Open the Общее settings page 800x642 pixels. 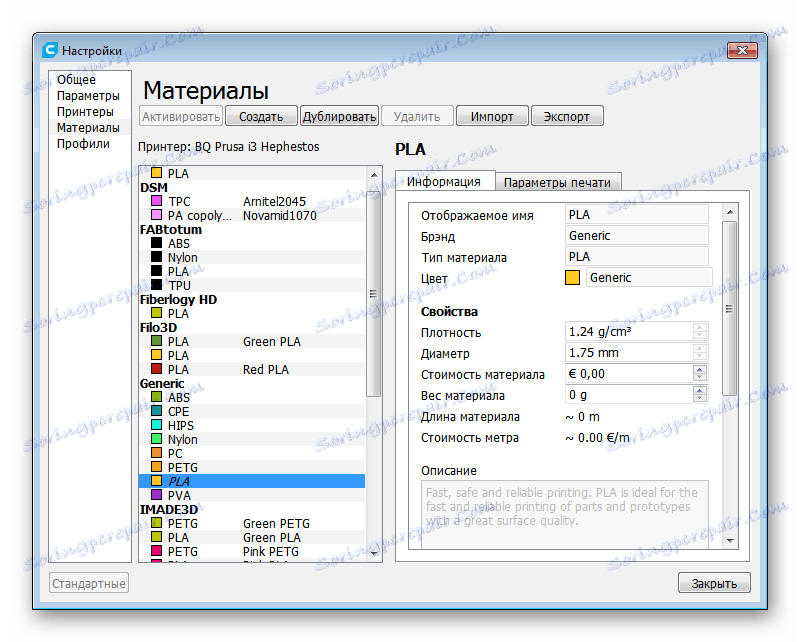76,80
